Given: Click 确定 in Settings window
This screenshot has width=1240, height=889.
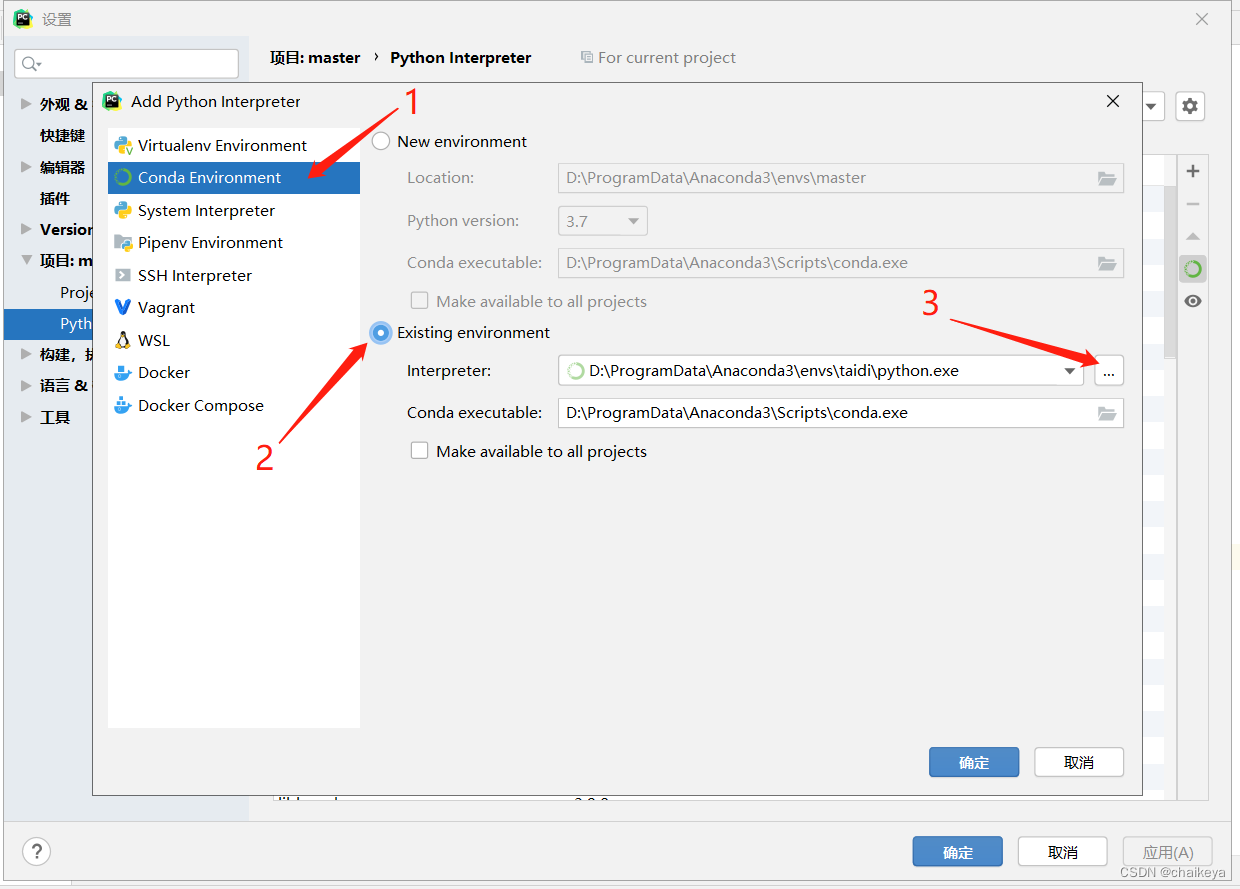Looking at the screenshot, I should click(958, 852).
